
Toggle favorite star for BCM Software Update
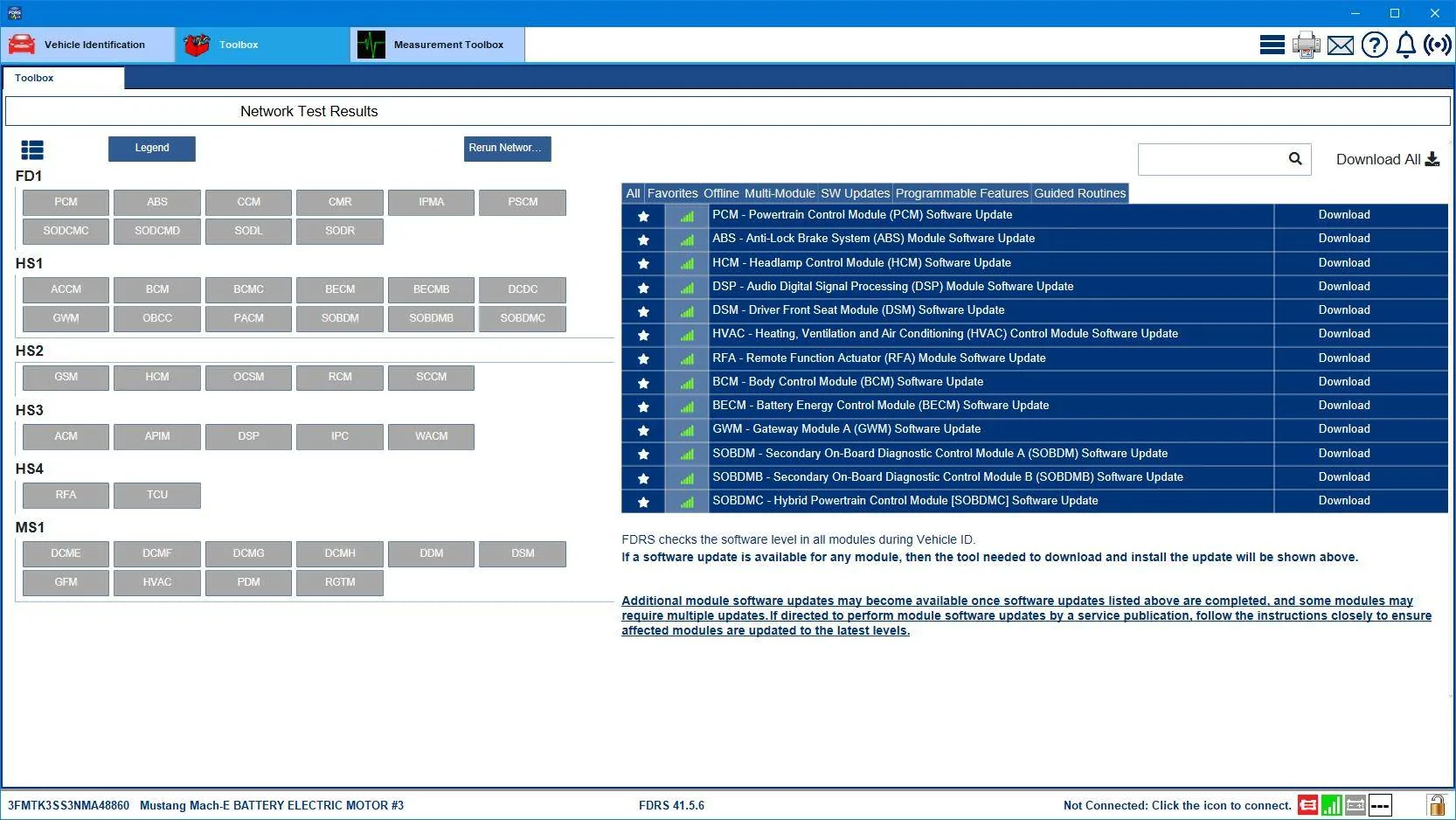pyautogui.click(x=643, y=383)
